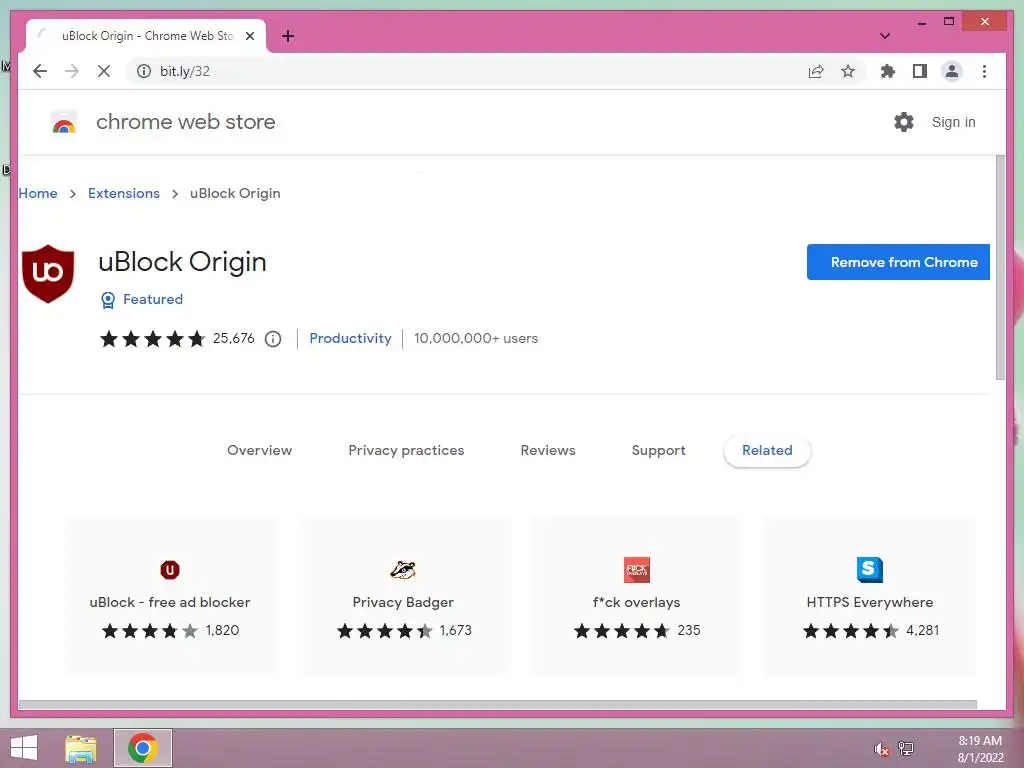
Task: Open File Explorer from taskbar
Action: tap(81, 749)
